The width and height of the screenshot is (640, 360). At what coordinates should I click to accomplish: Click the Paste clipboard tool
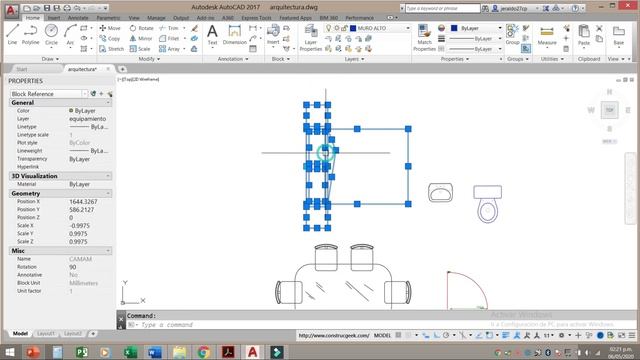584,35
